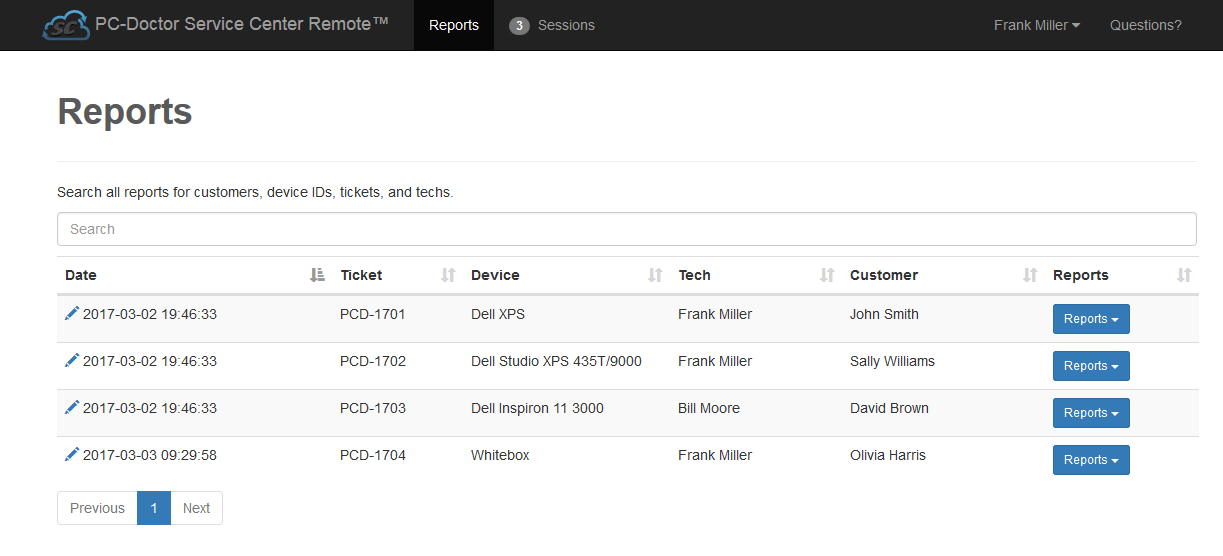
Task: Edit the PCD-1703 report pencil icon
Action: pos(72,408)
